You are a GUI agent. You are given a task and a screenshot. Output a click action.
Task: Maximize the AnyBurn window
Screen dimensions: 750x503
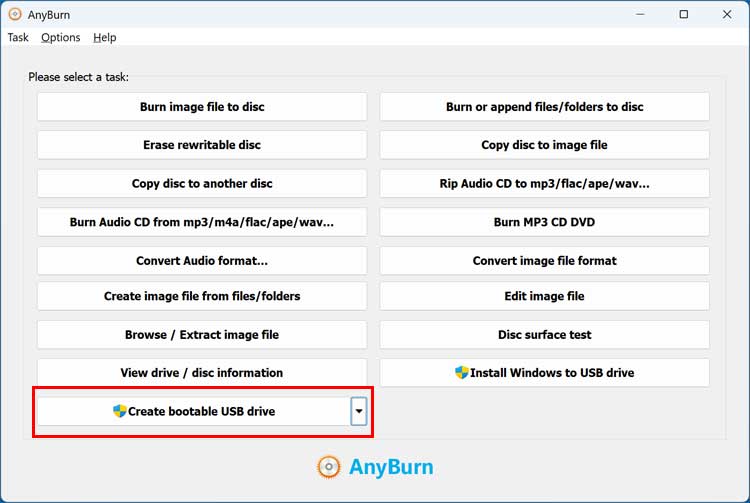pyautogui.click(x=684, y=14)
